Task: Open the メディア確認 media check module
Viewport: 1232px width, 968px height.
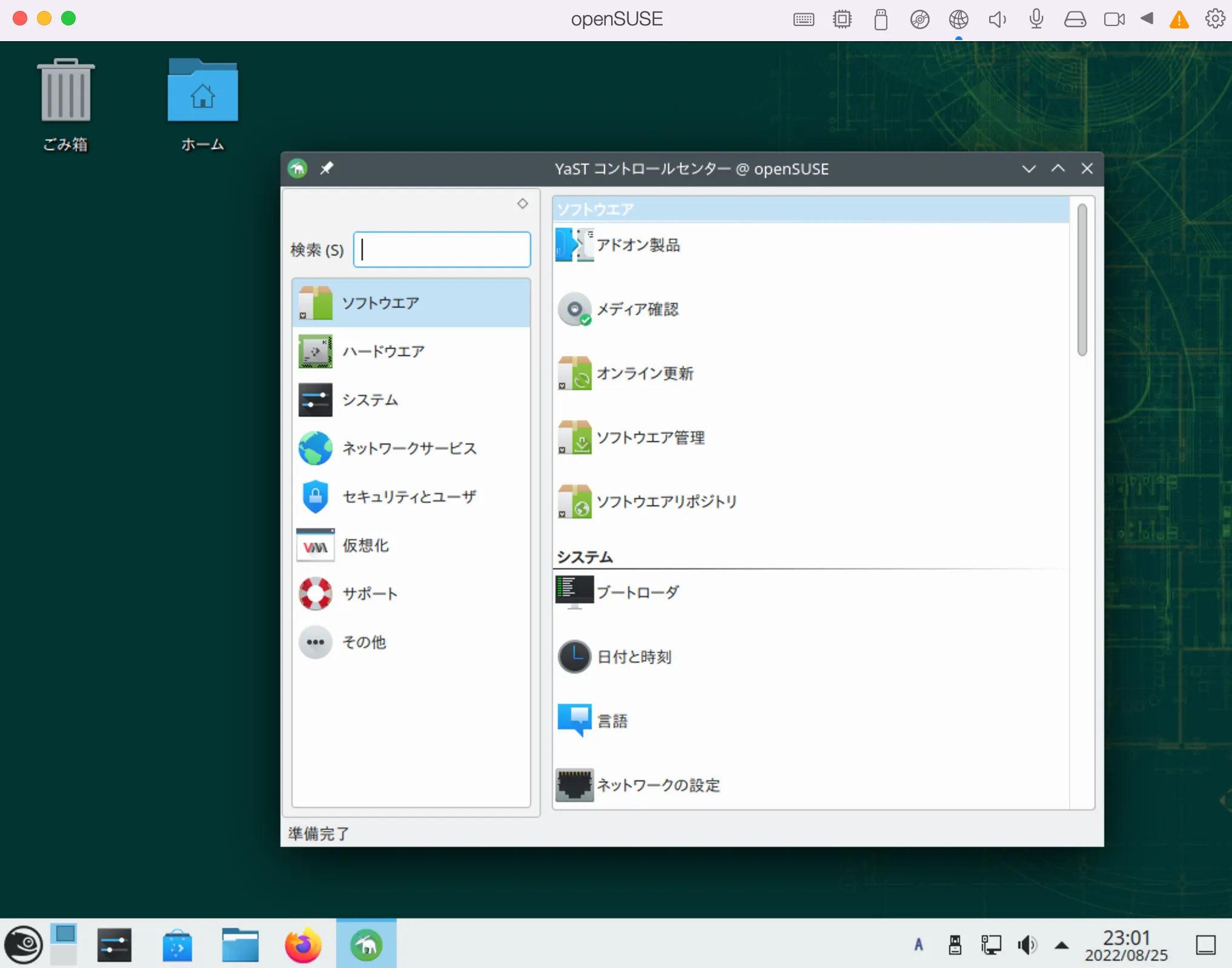Action: [x=636, y=310]
